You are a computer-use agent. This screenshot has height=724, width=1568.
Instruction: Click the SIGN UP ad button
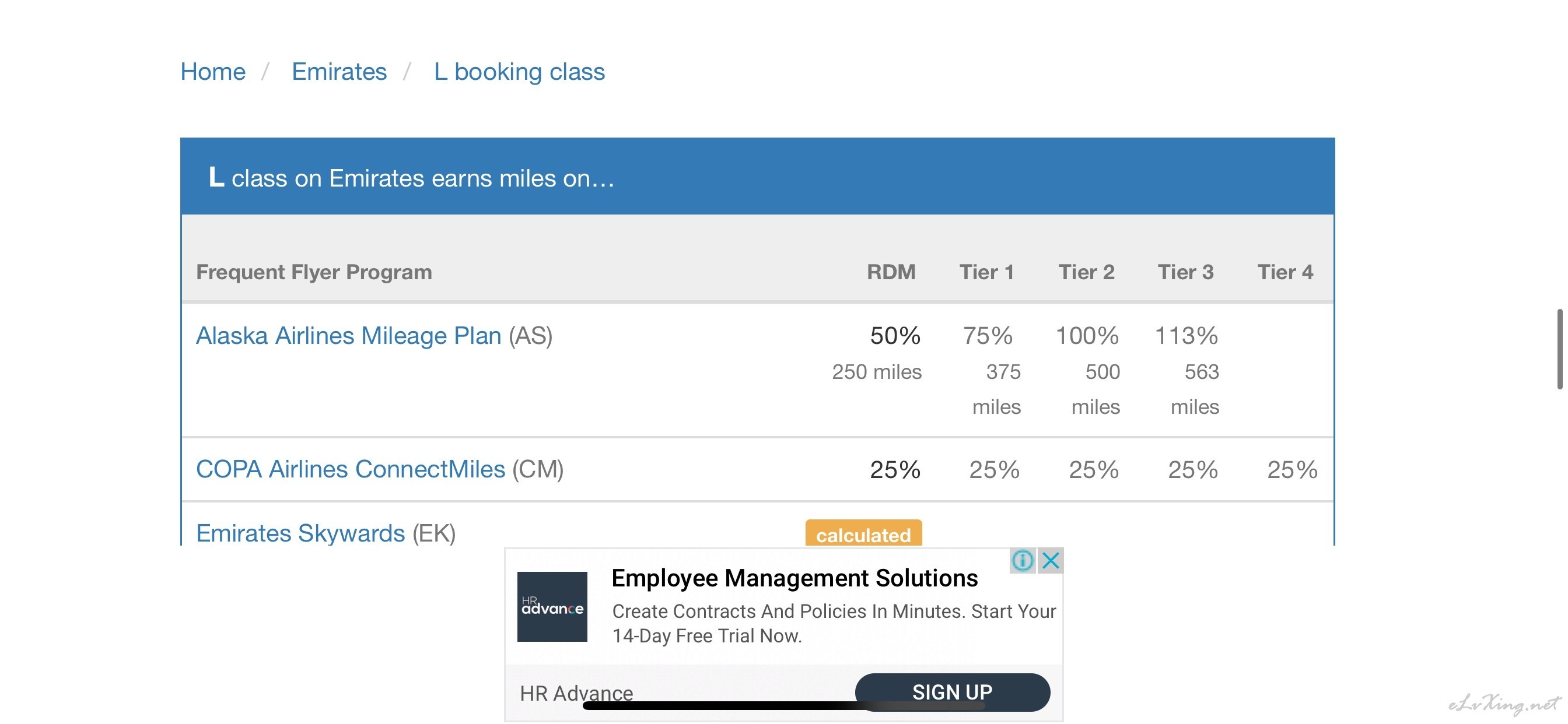953,692
